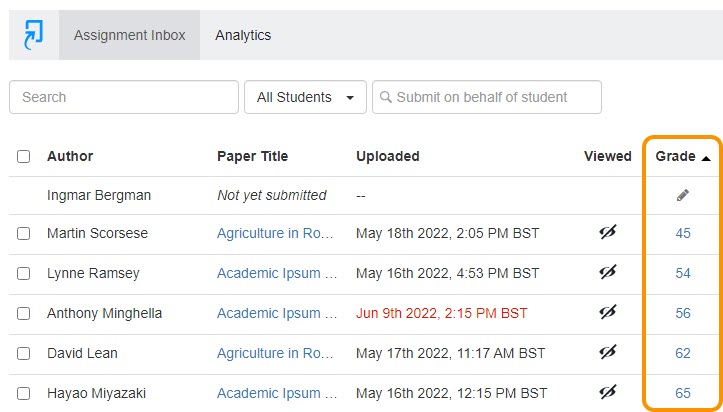Click the magnifier icon in the submit-on-behalf field
This screenshot has height=412, width=723.
pos(385,97)
